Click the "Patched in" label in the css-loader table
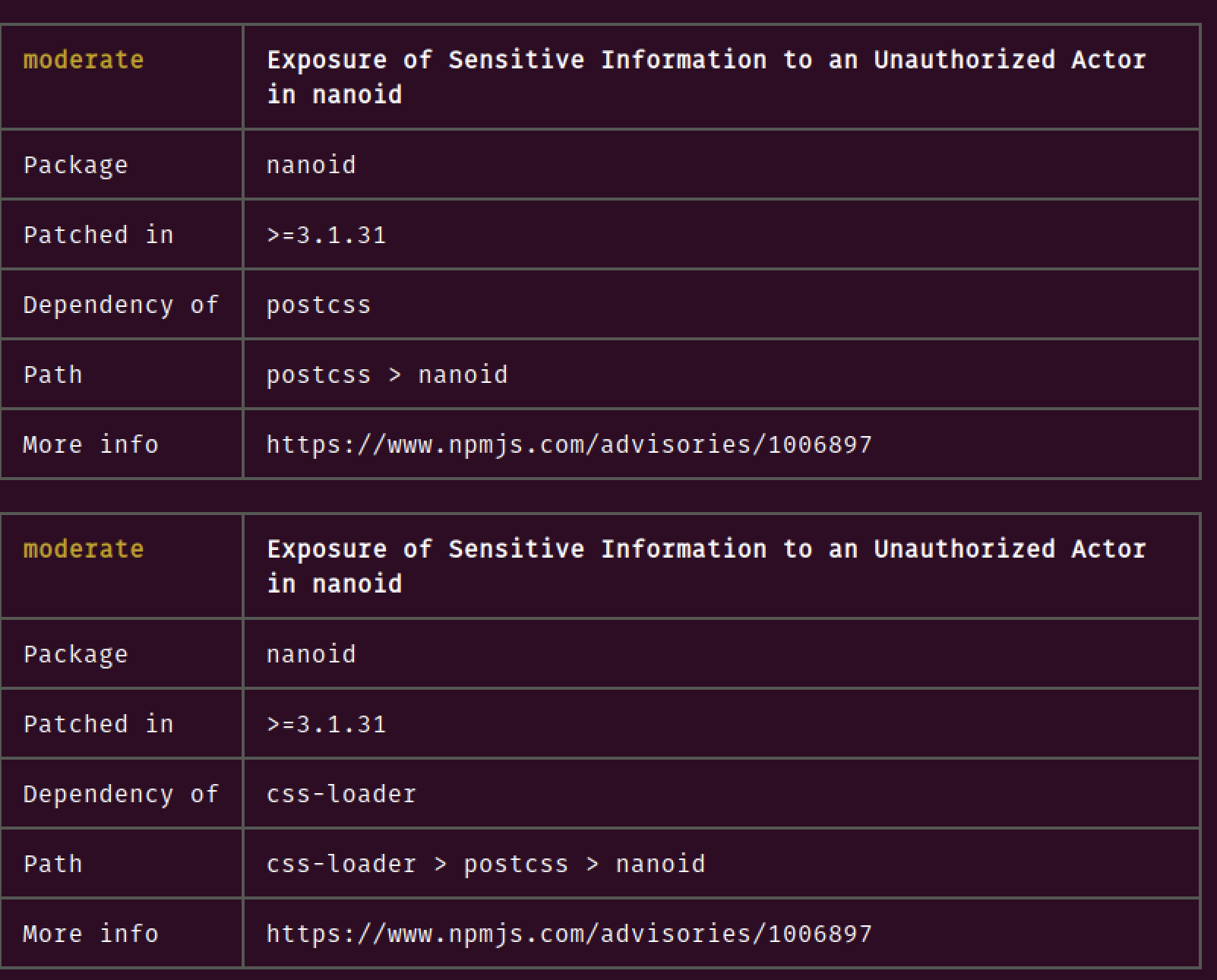 coord(99,724)
